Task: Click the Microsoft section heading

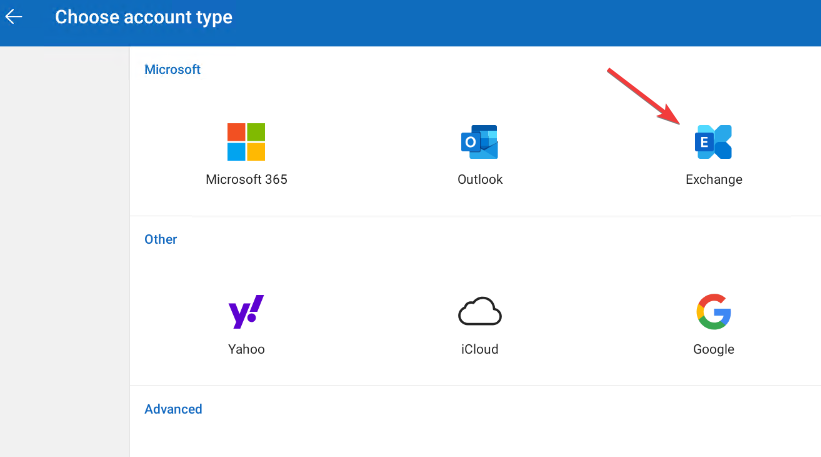Action: tap(172, 70)
